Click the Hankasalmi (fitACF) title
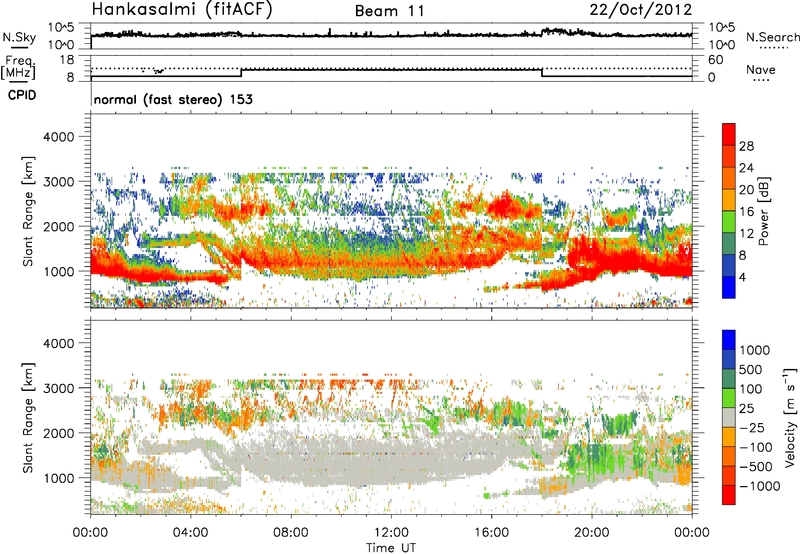800x554 pixels. pyautogui.click(x=182, y=10)
